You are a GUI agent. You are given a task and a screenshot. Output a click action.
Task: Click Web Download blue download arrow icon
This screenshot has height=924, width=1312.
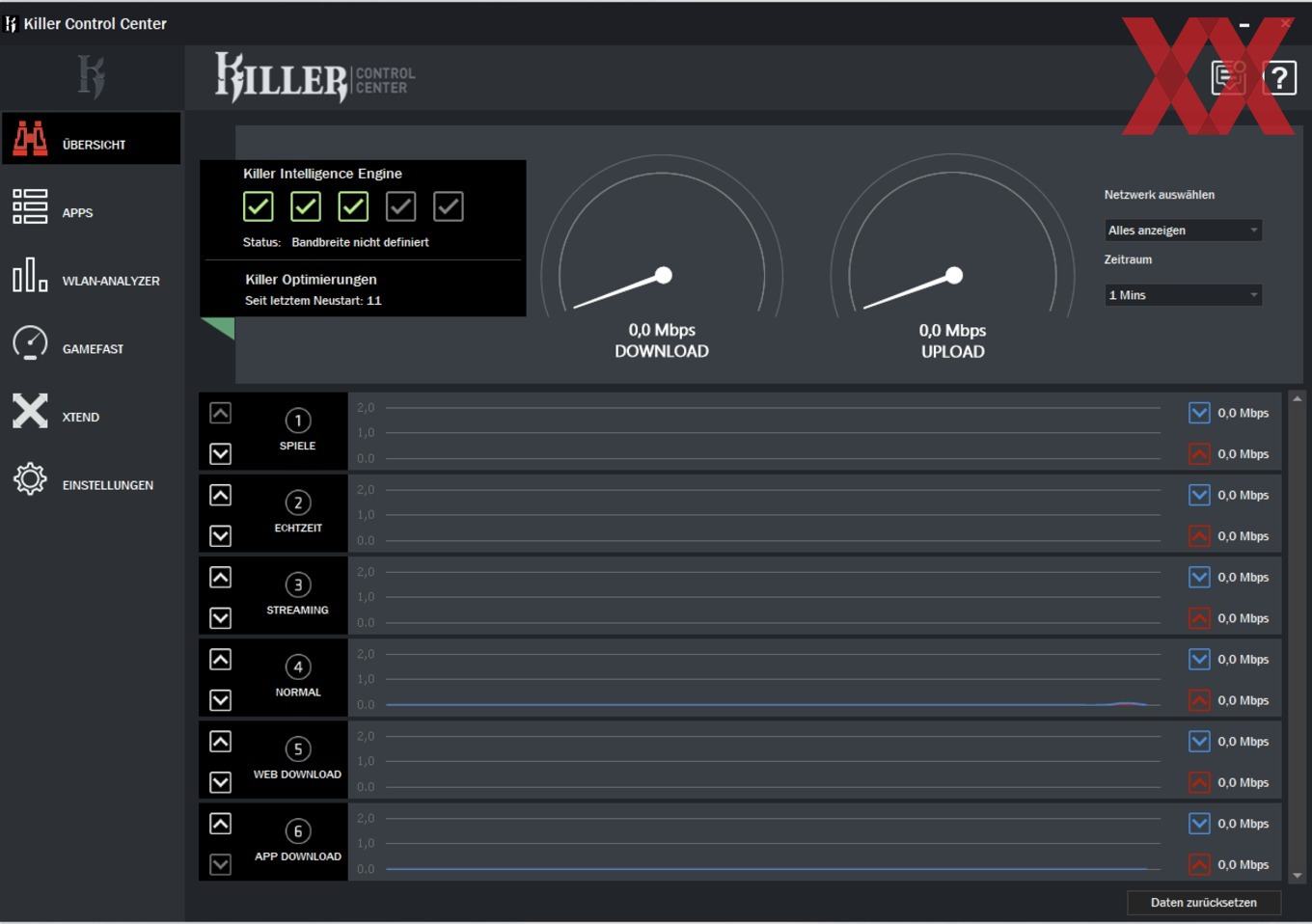coord(1199,741)
